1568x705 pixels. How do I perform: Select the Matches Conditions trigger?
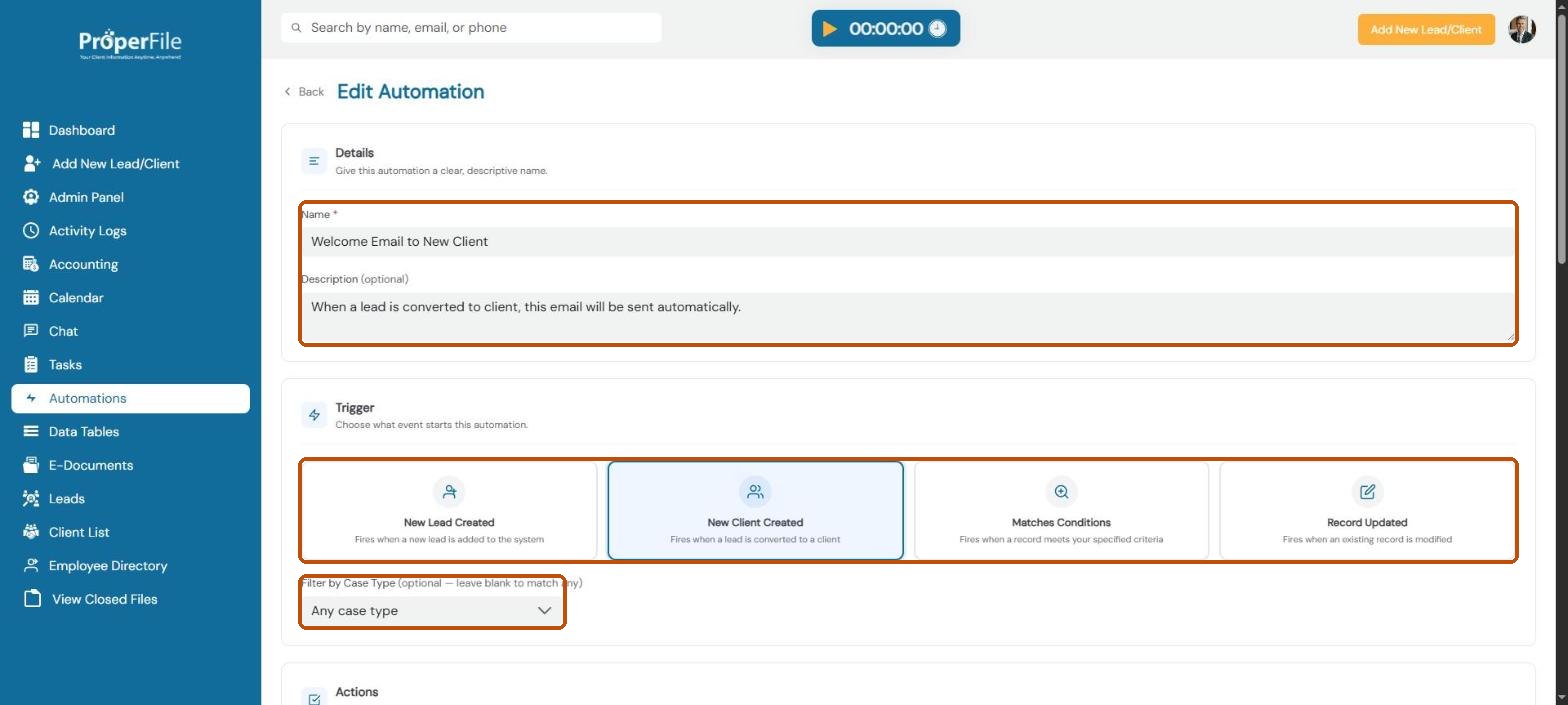[1061, 510]
